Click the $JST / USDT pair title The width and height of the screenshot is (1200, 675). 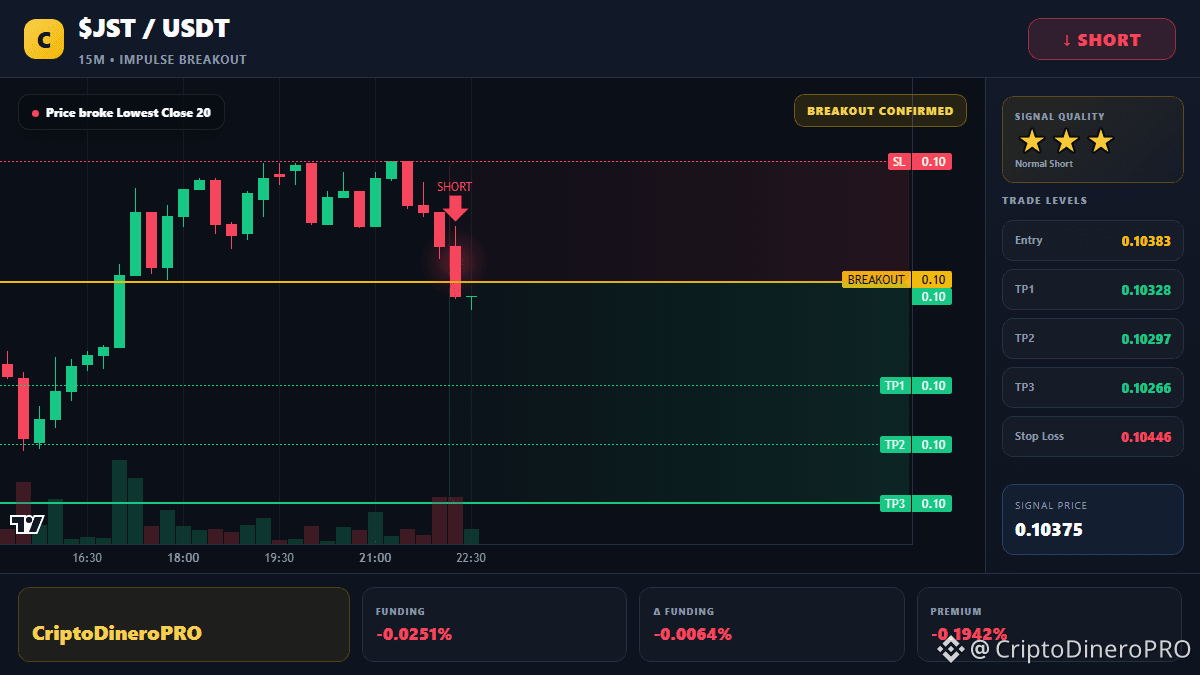[154, 29]
